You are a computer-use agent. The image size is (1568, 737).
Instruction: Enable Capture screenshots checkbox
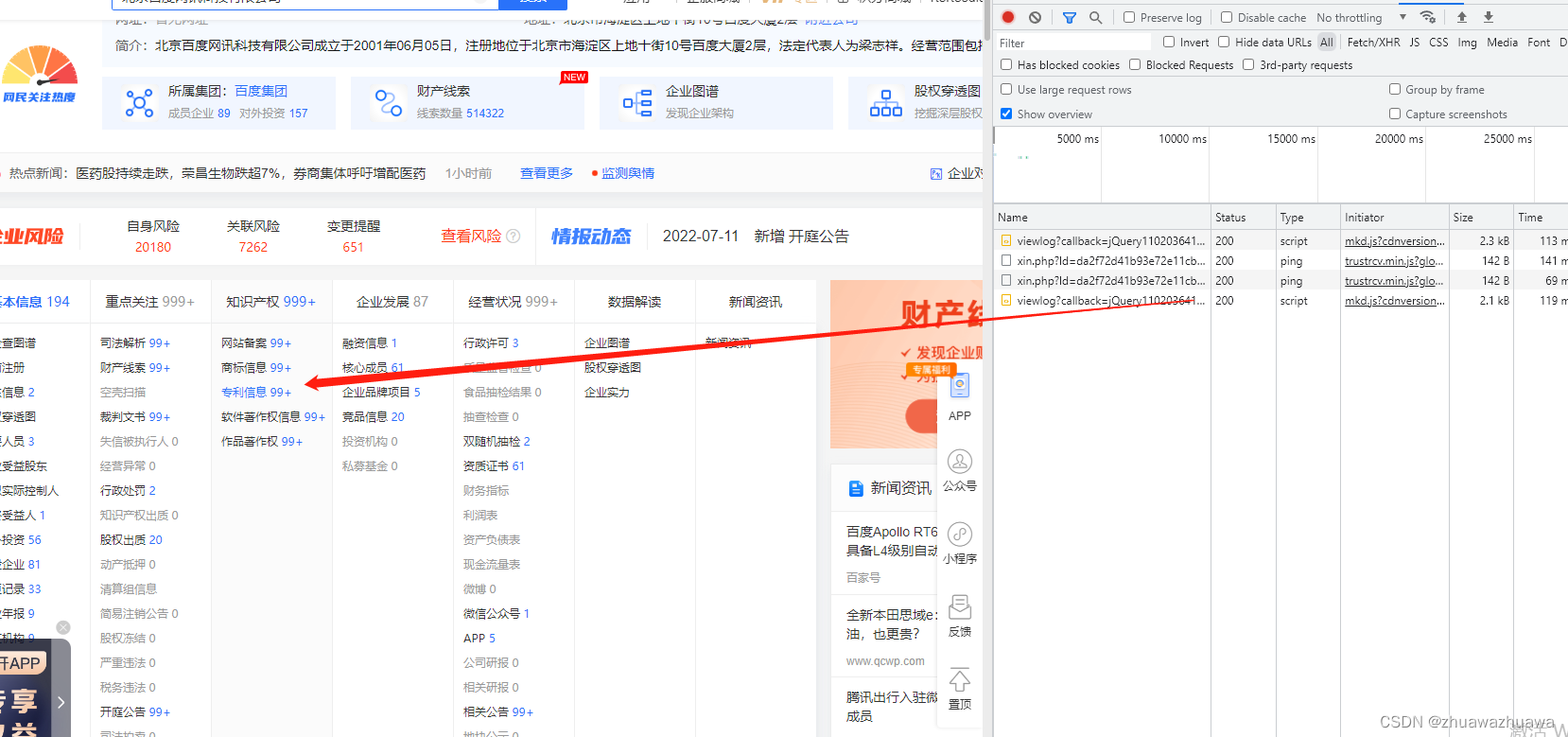(1395, 114)
